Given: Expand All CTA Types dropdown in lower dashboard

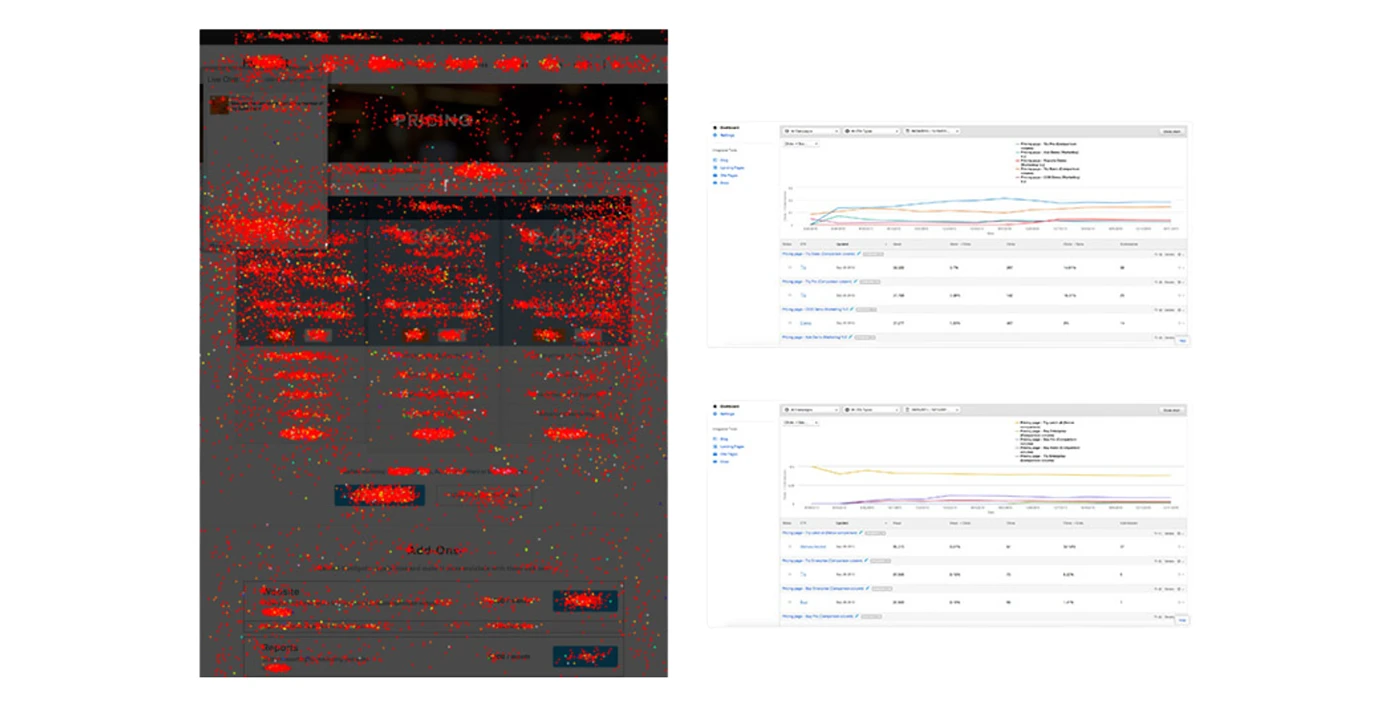Looking at the screenshot, I should click(871, 410).
